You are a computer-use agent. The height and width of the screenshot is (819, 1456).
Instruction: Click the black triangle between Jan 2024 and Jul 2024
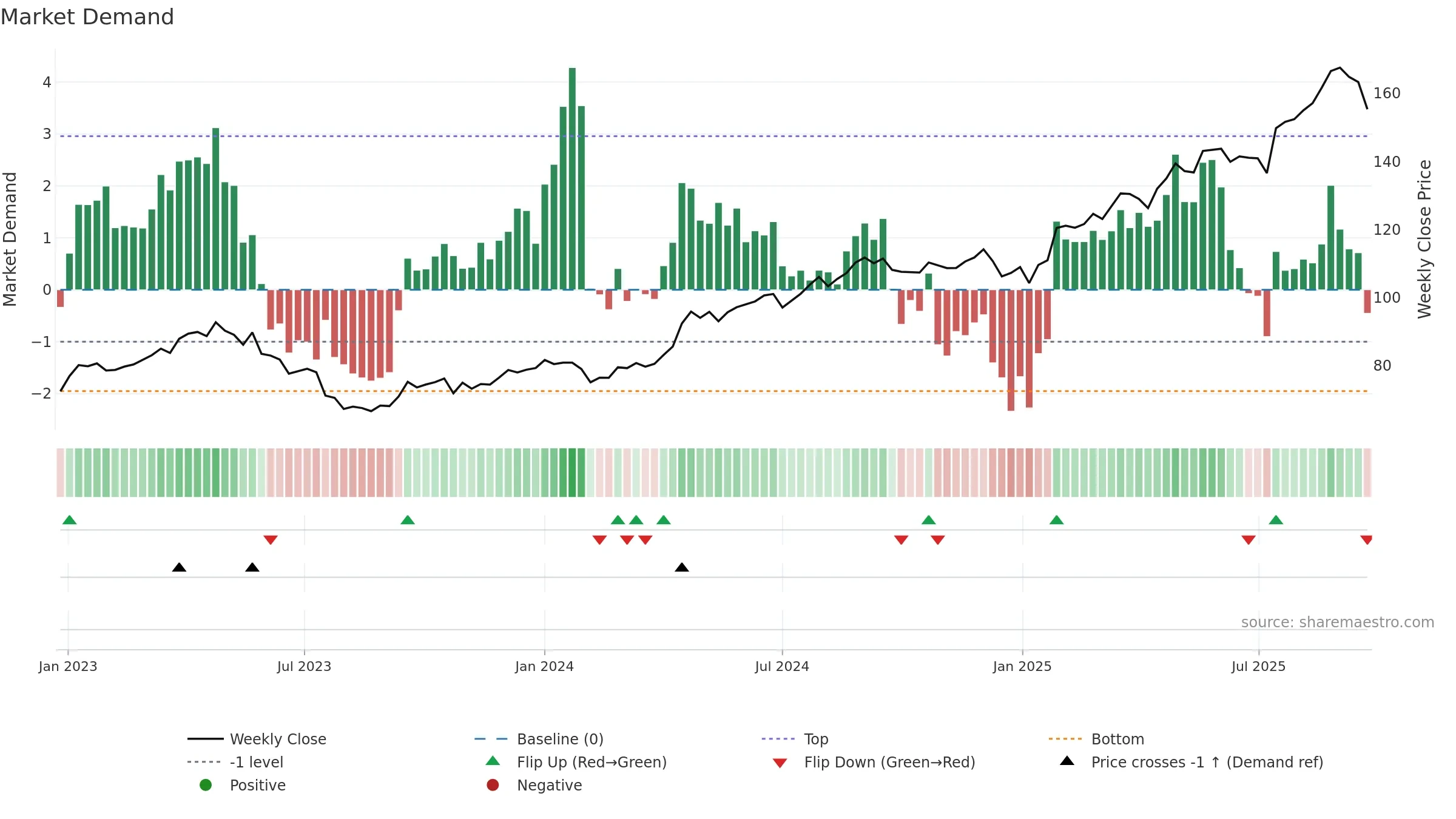pos(682,567)
